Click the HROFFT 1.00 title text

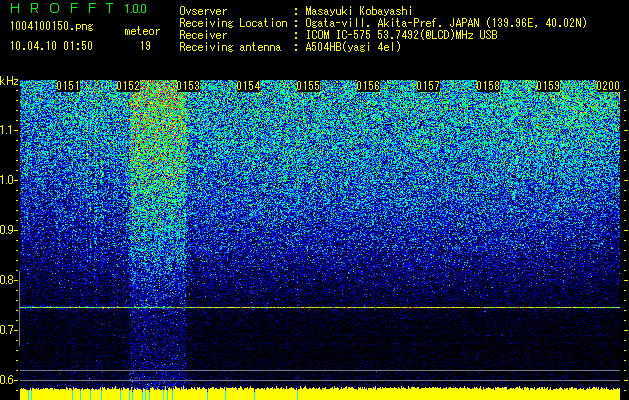[x=79, y=8]
